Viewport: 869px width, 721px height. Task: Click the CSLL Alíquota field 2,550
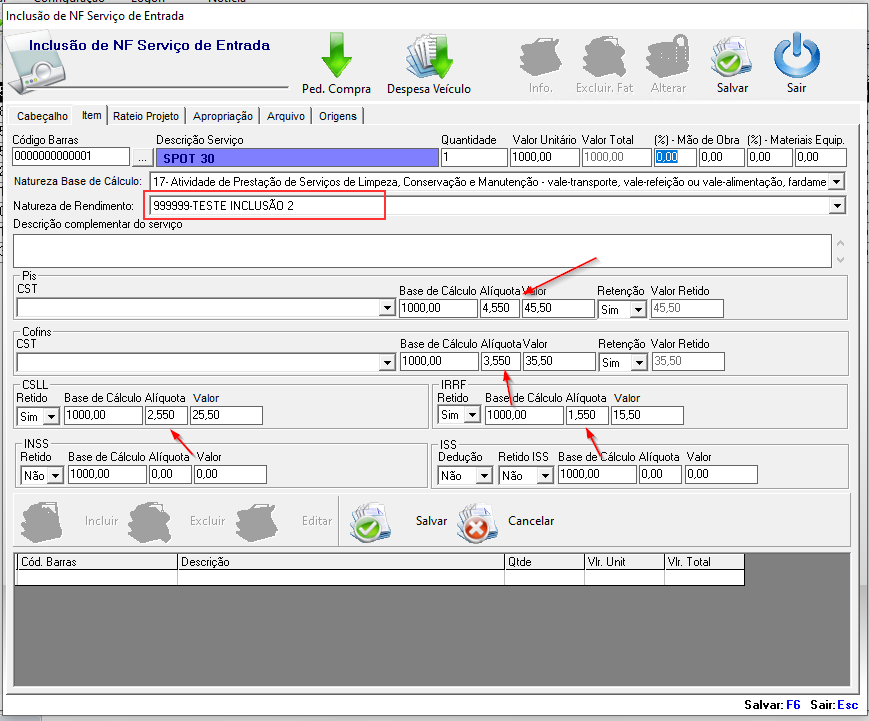point(166,415)
